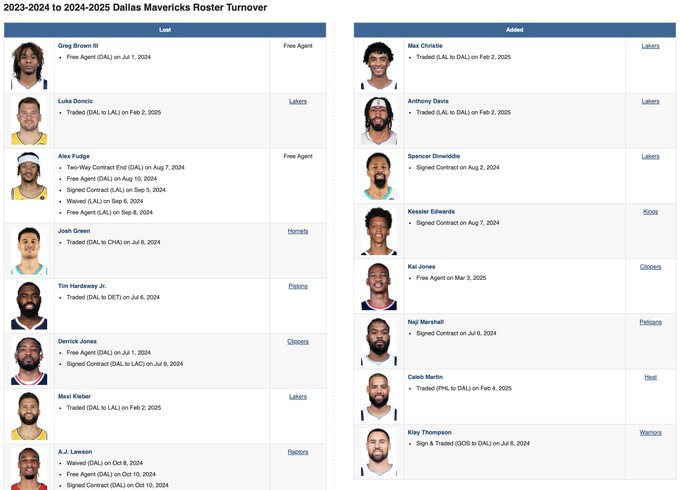Screen dimensions: 680x490
Task: Click the Lost column header
Action: point(165,30)
